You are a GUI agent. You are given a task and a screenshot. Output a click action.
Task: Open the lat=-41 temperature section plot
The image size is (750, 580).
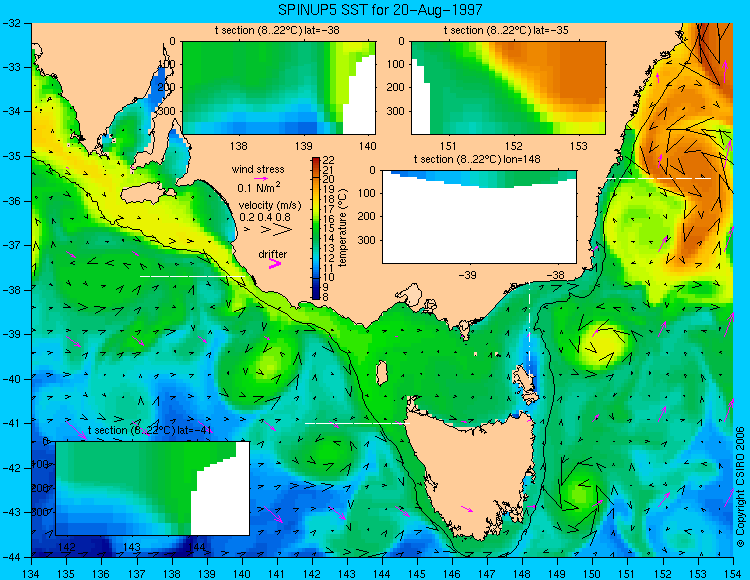point(153,488)
